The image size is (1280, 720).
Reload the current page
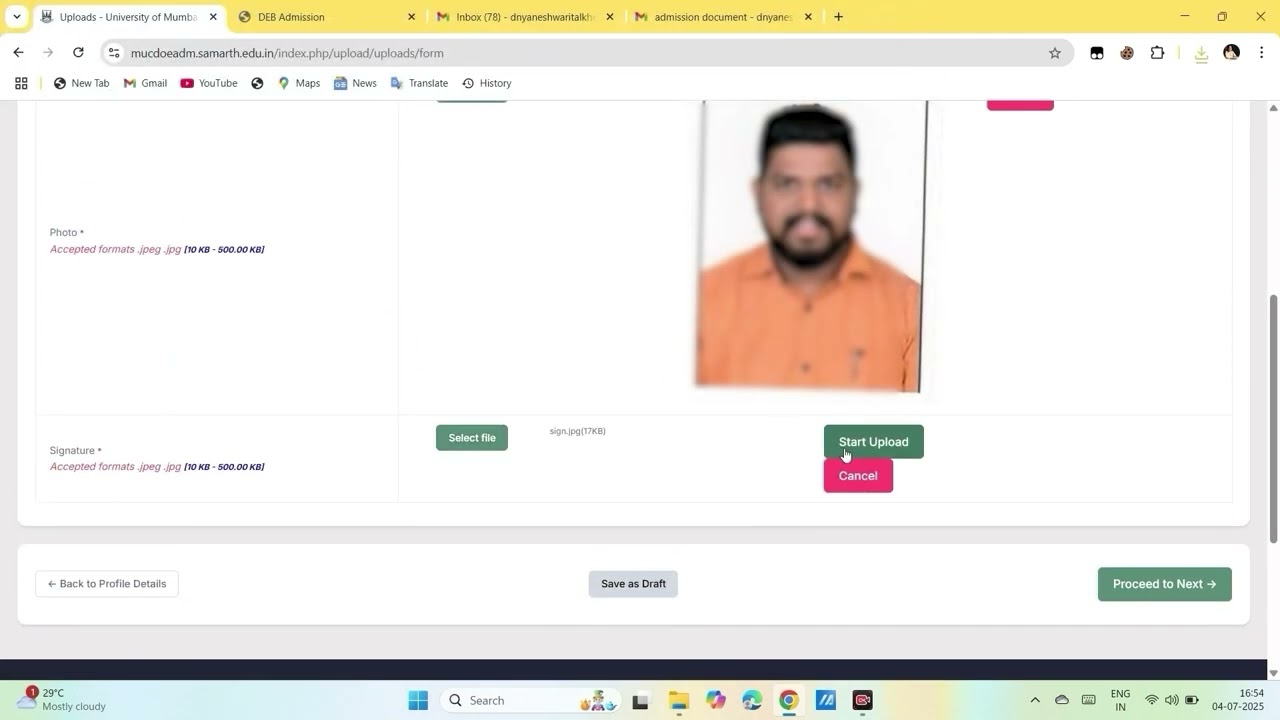click(78, 53)
